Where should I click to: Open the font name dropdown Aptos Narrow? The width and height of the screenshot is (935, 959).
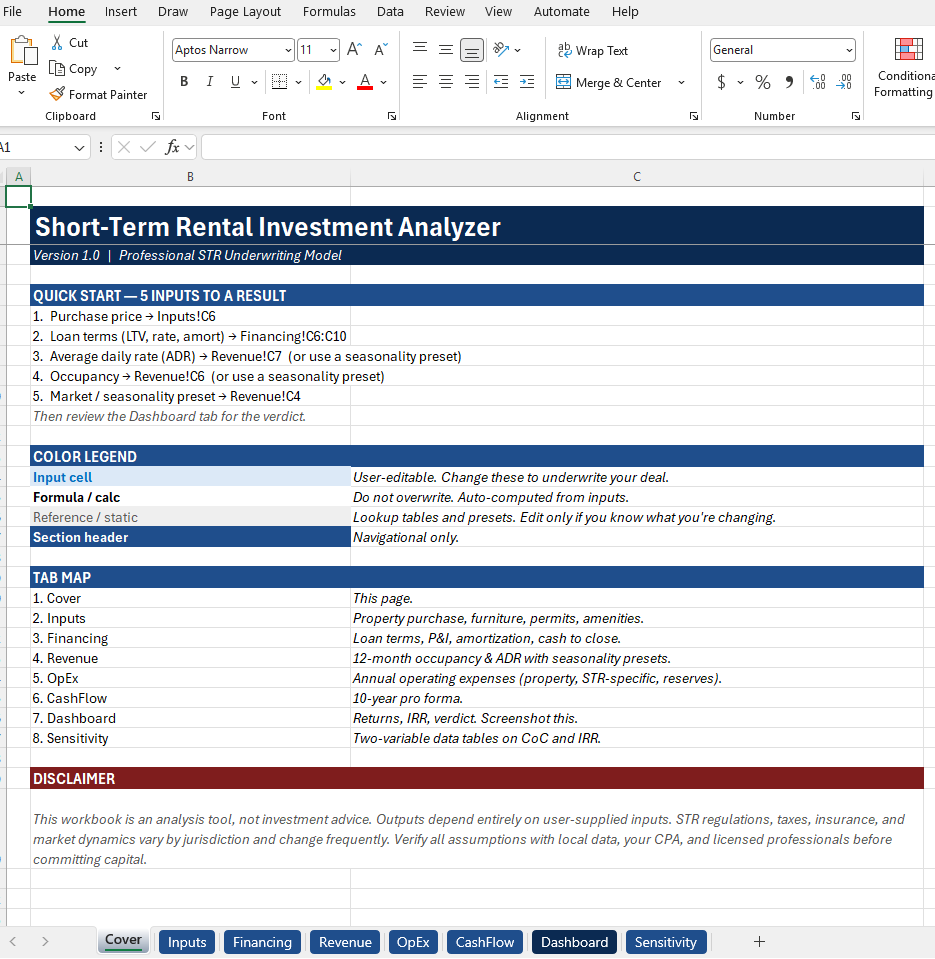click(x=288, y=50)
